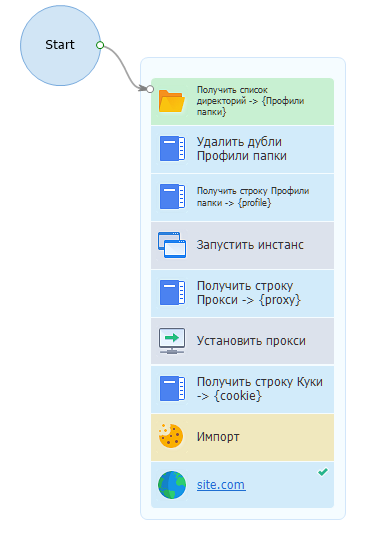Select 'Получить строку Прокси' action text

248,293
